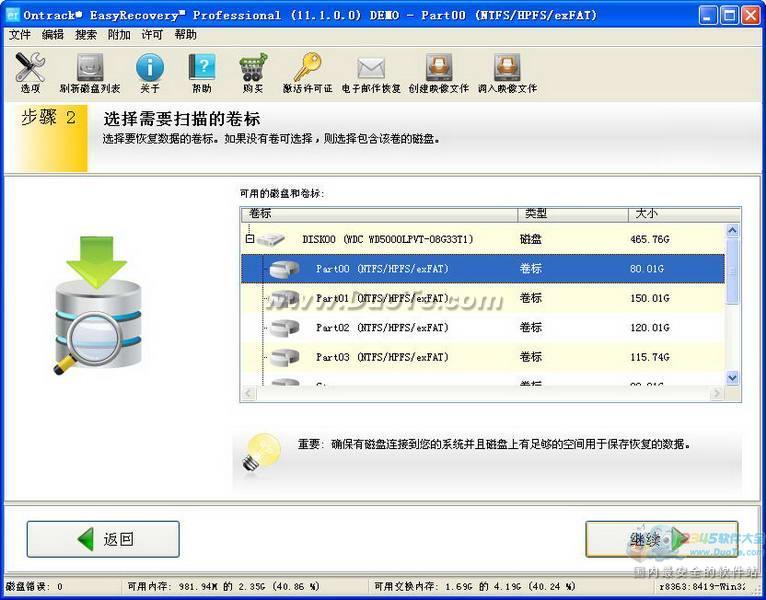Select the Part03 (NTFS/HPFS/exFAT) row
The image size is (766, 600).
(483, 357)
